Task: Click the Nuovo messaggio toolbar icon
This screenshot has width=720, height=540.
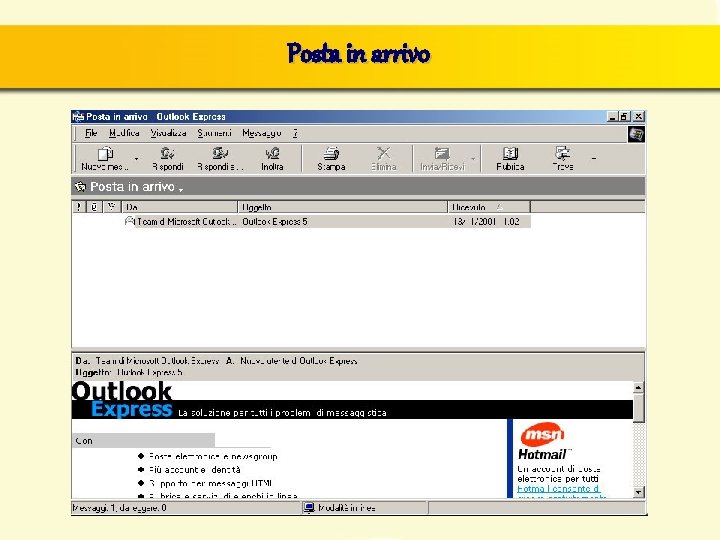Action: 106,154
